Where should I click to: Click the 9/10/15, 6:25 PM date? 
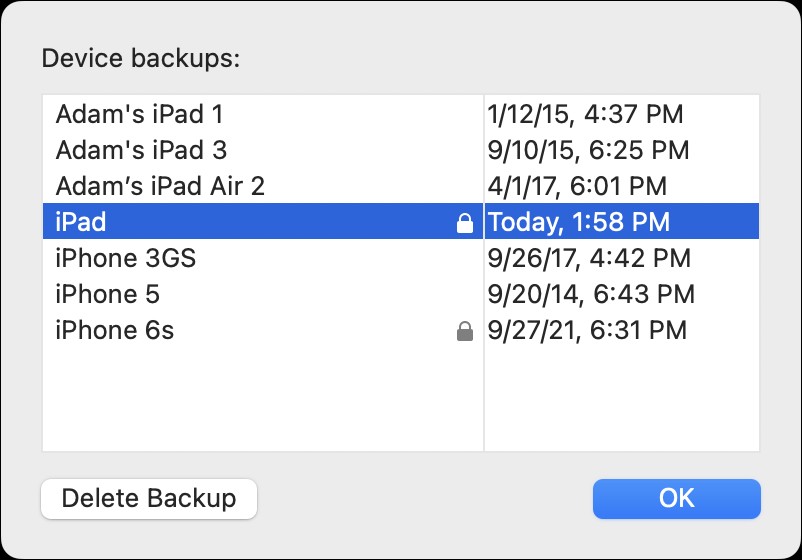coord(588,150)
